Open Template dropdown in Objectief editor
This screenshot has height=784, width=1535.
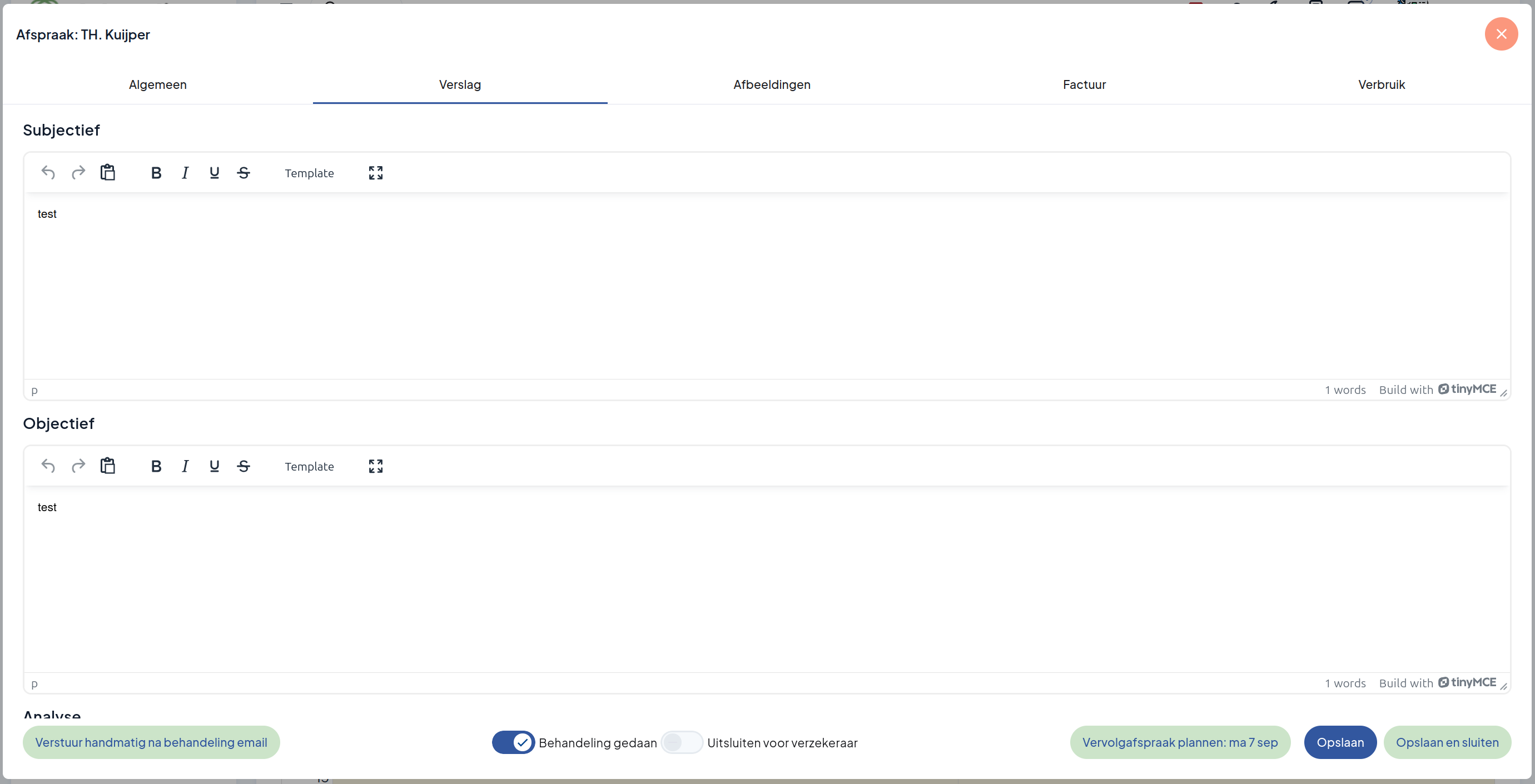(309, 466)
